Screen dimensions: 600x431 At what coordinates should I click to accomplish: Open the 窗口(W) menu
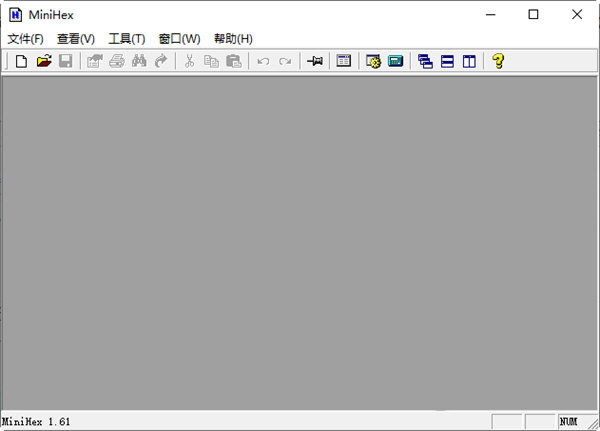click(x=179, y=39)
